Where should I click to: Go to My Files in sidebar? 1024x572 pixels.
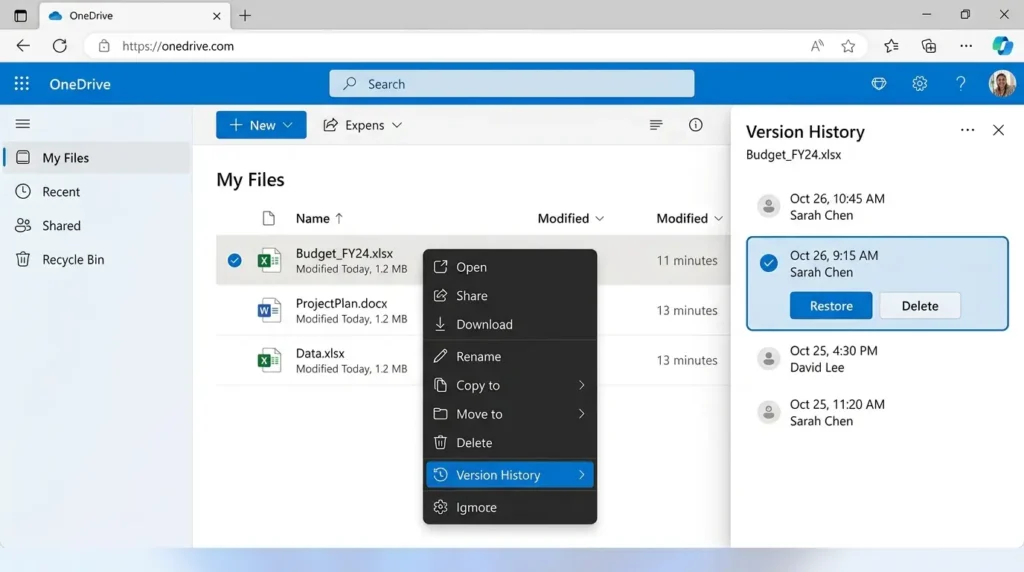[x=97, y=158]
